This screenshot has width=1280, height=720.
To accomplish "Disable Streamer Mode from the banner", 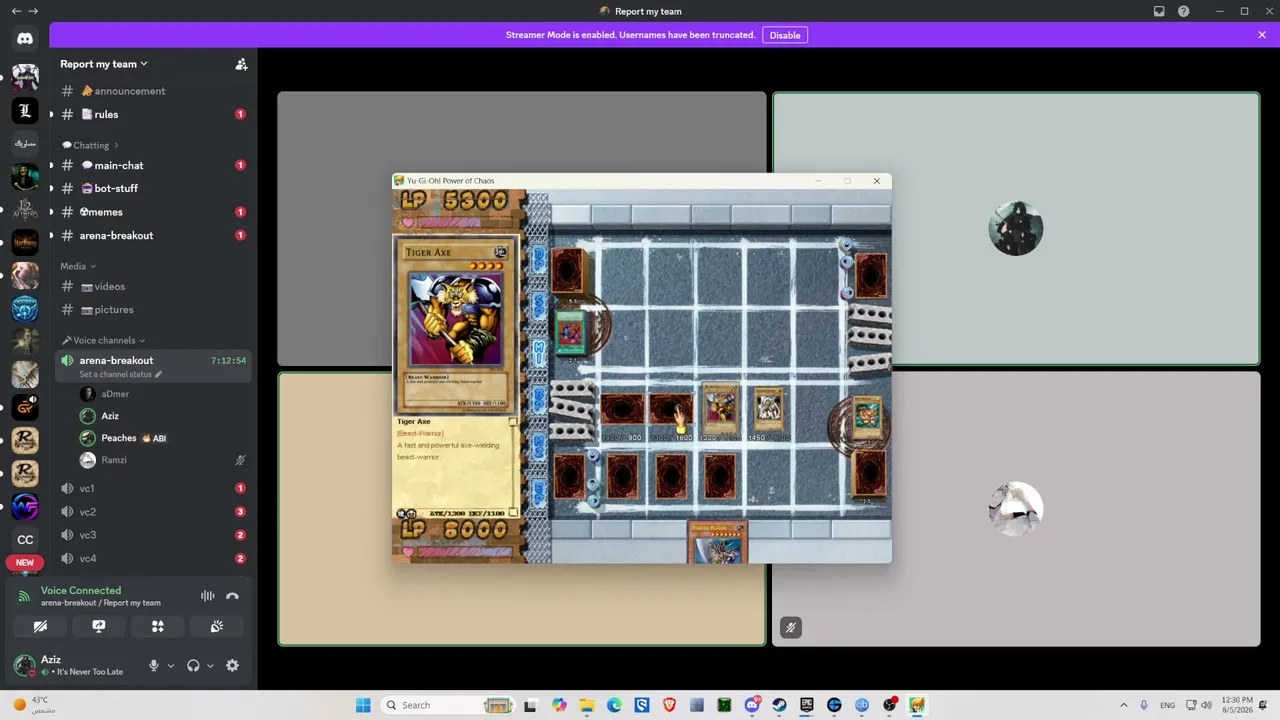I will (785, 35).
